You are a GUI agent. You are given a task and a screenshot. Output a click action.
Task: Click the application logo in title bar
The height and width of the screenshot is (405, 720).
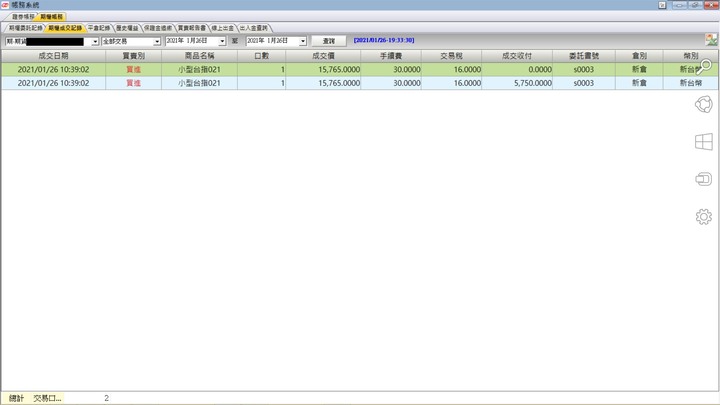5,5
